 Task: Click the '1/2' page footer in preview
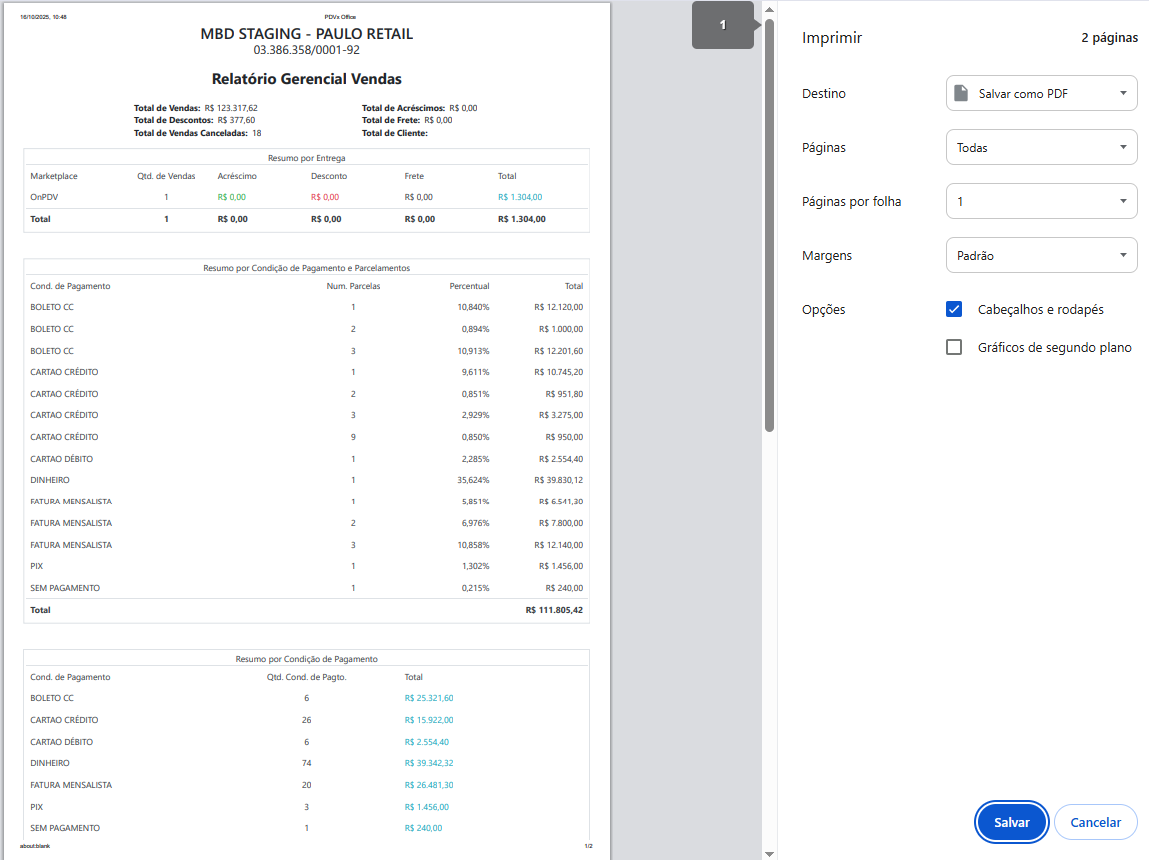point(588,846)
